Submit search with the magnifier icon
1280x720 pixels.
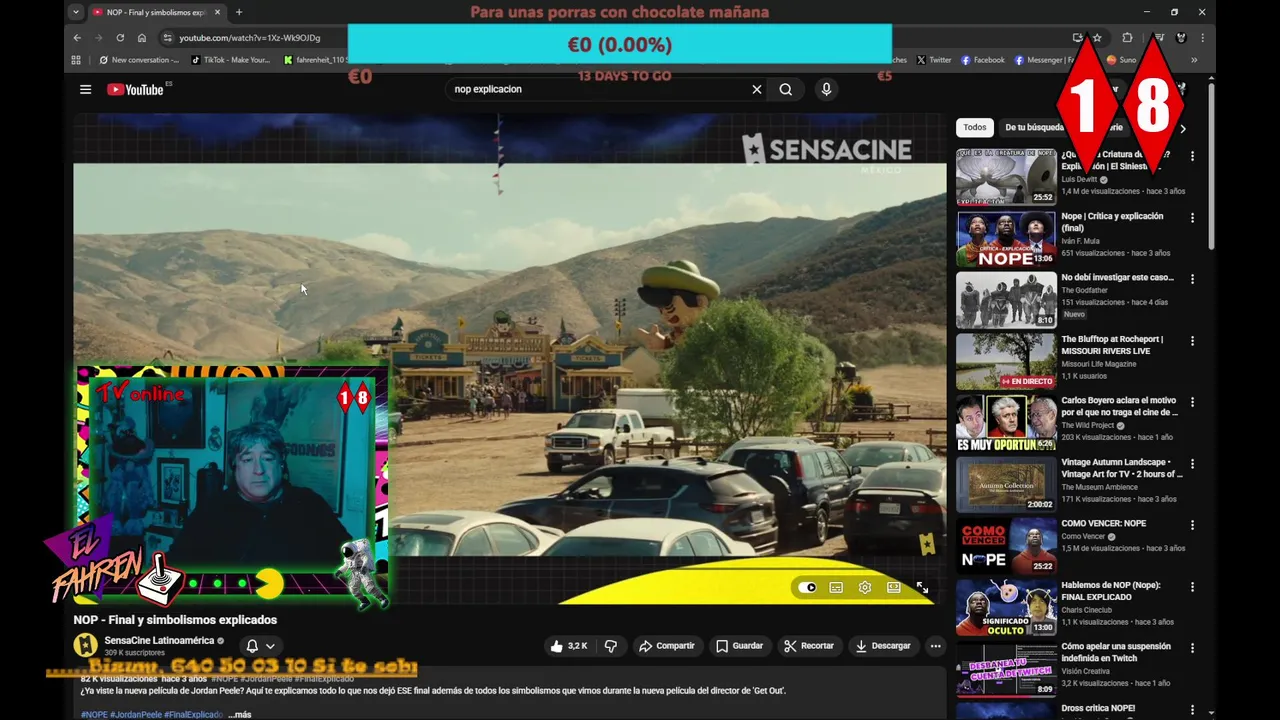(x=786, y=89)
